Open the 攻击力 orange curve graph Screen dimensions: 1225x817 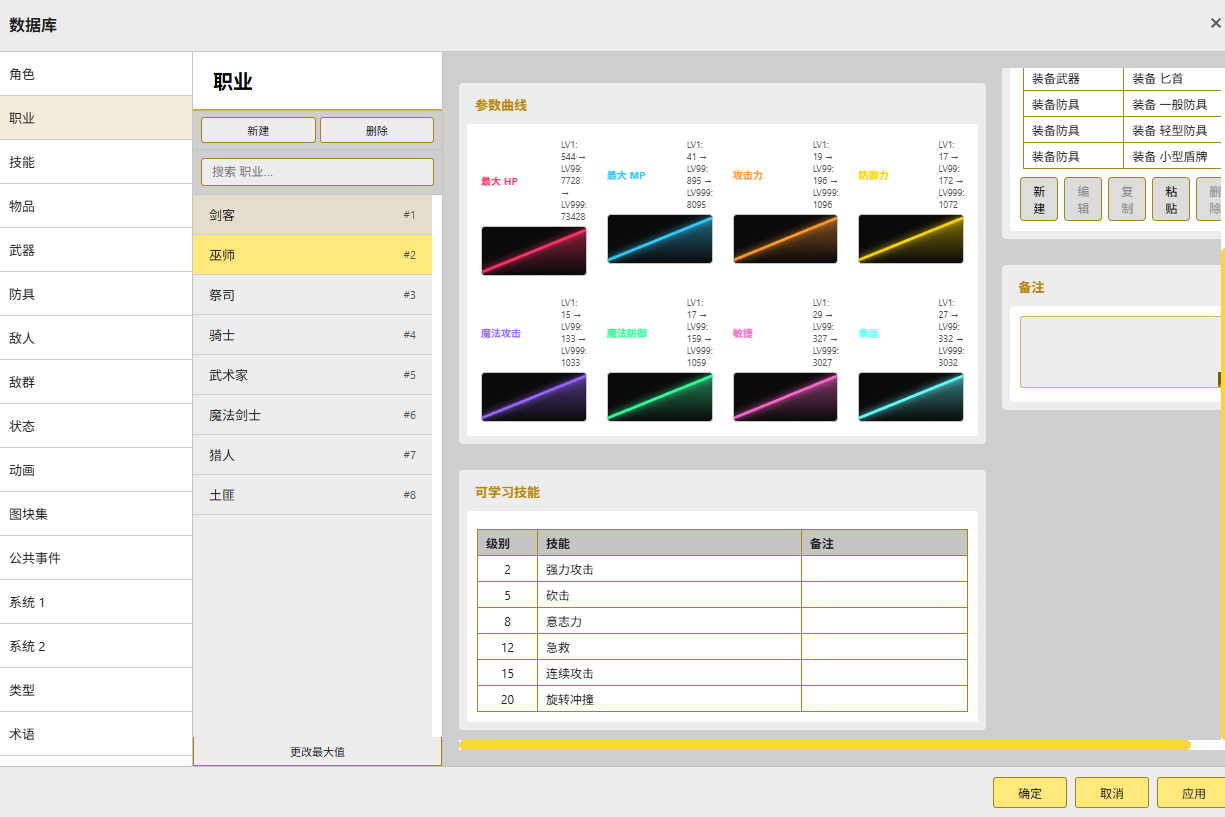(785, 239)
